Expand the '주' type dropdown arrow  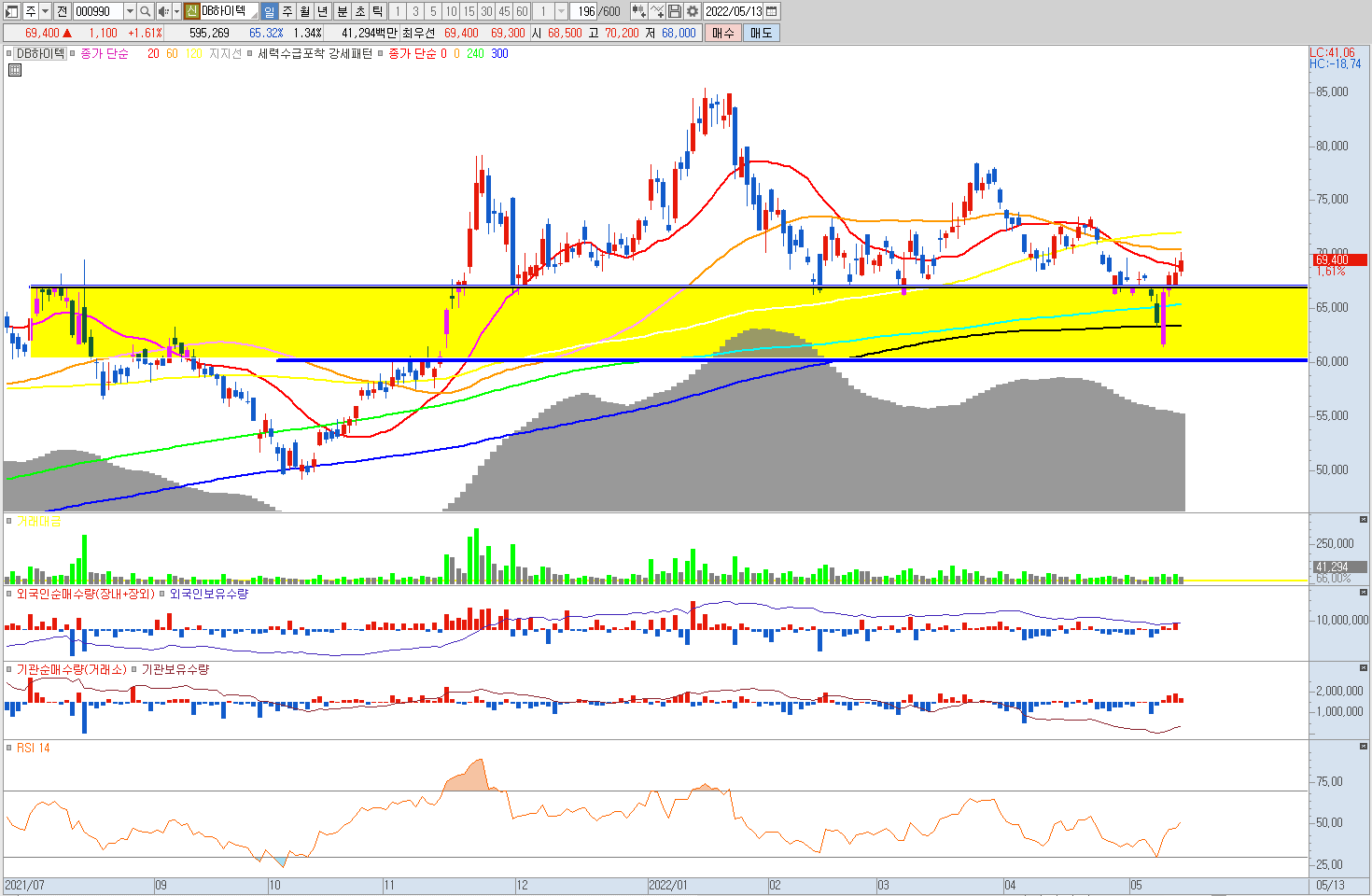45,11
